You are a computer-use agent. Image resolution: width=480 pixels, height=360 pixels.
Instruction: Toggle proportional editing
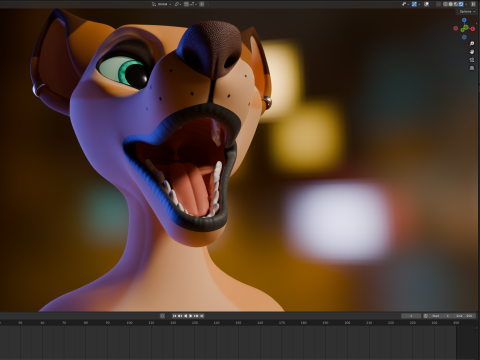coord(202,4)
